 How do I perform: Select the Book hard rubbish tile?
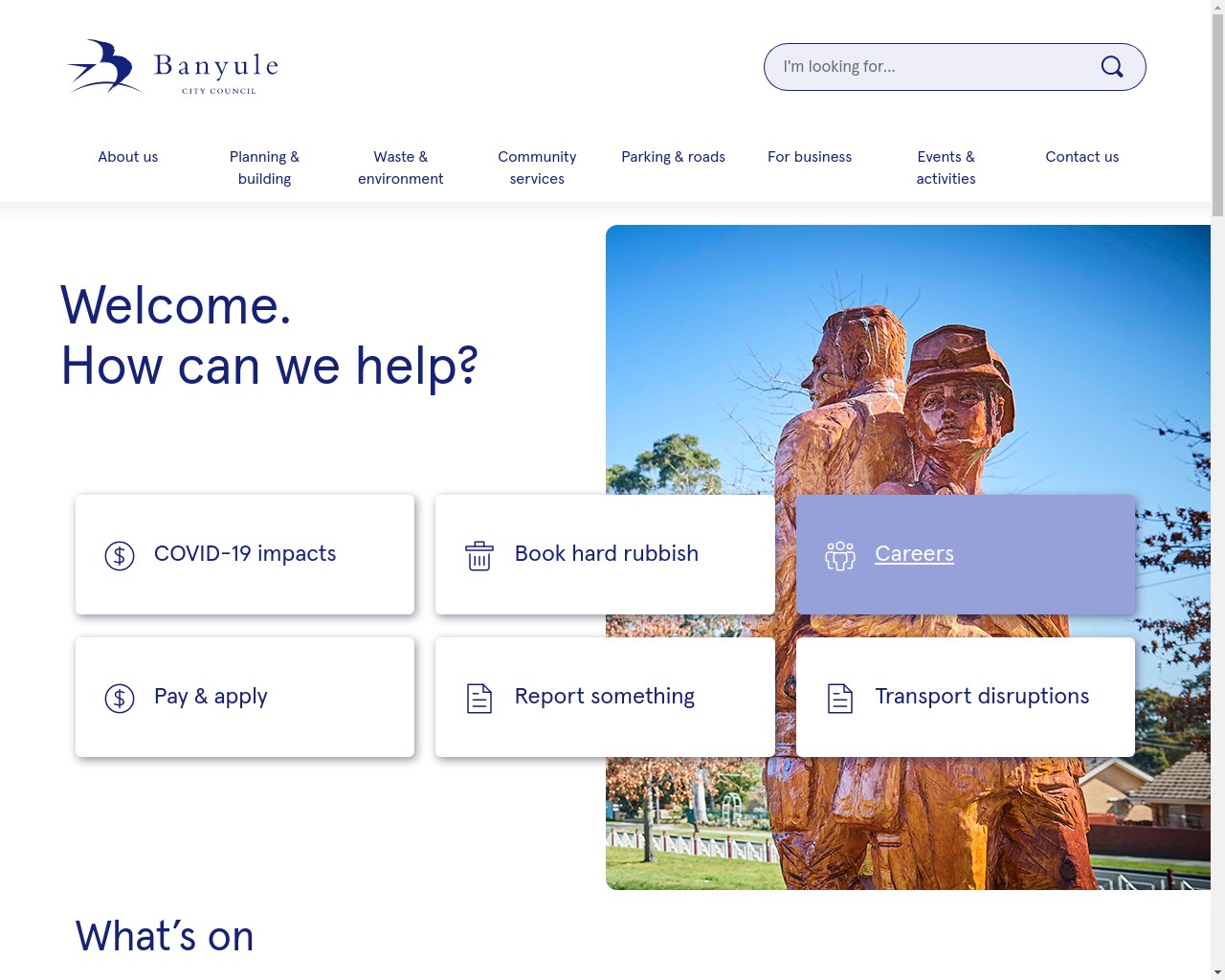coord(605,554)
